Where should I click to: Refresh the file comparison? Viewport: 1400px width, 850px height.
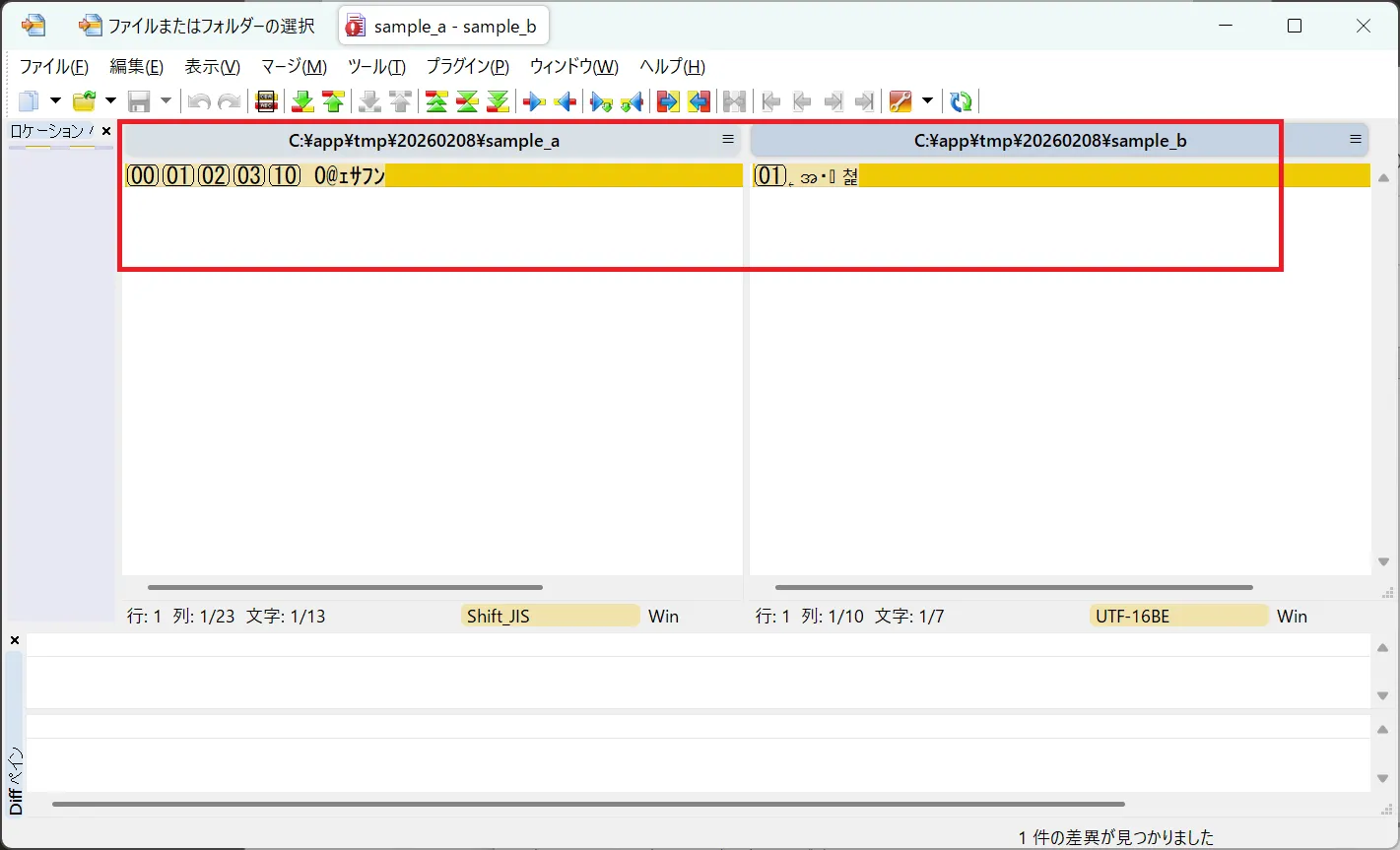pyautogui.click(x=961, y=101)
